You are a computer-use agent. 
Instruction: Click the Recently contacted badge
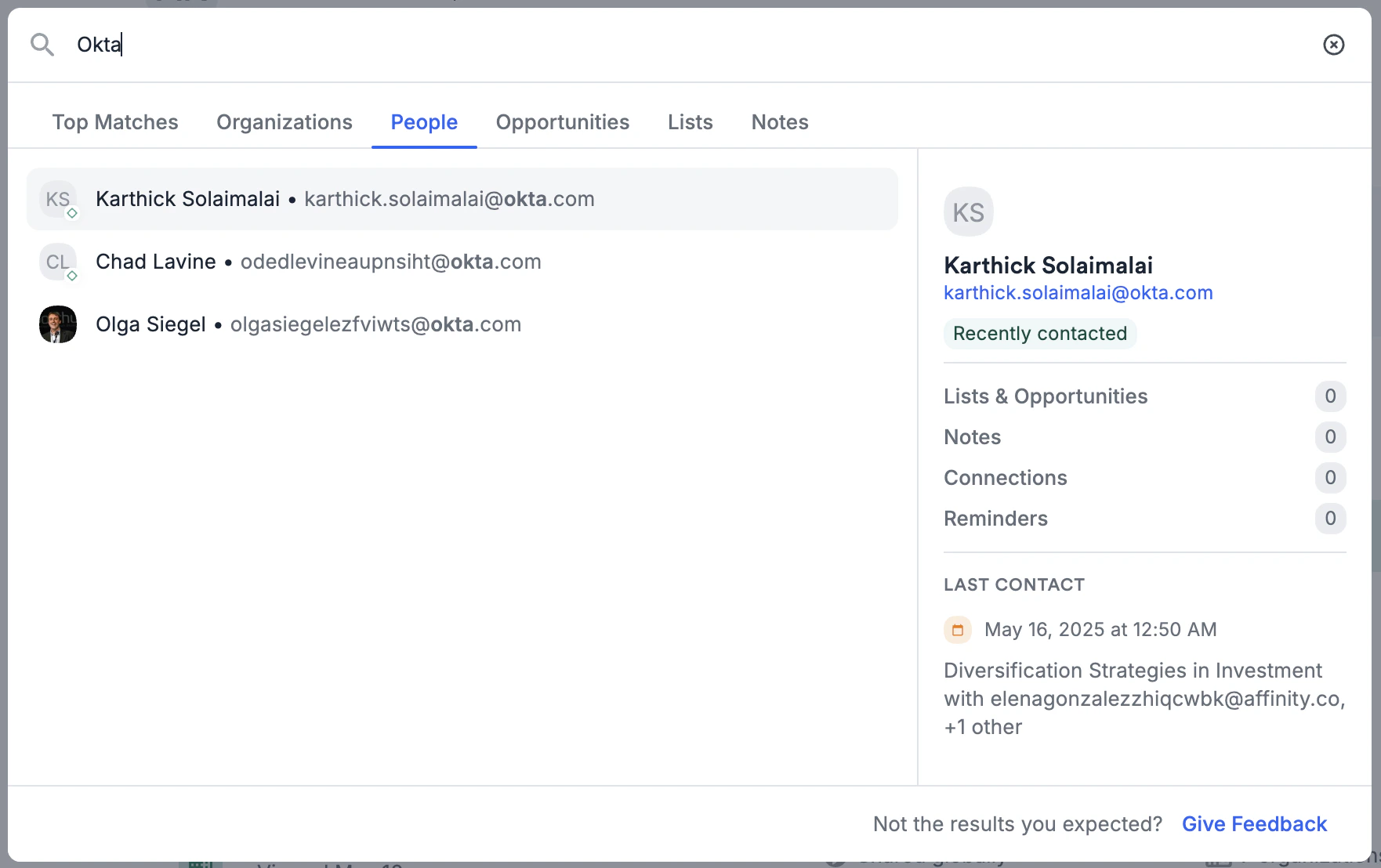coord(1040,334)
